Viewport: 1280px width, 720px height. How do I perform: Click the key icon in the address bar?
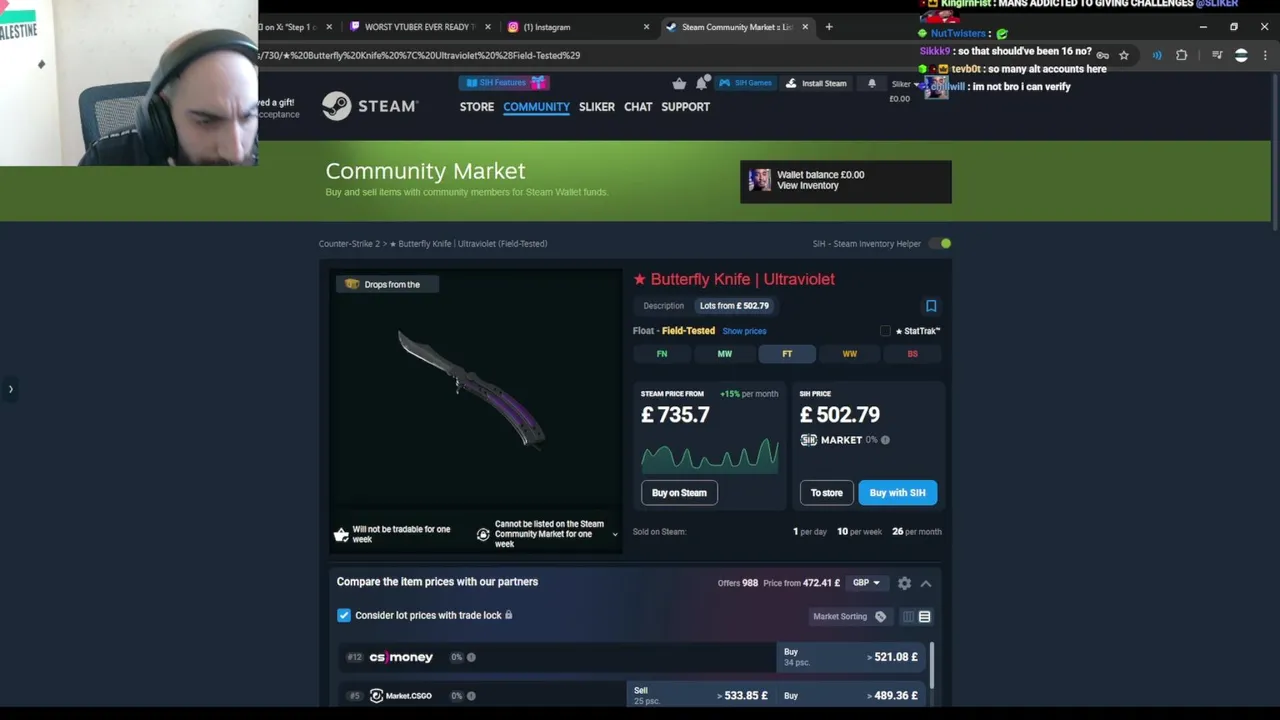1102,55
